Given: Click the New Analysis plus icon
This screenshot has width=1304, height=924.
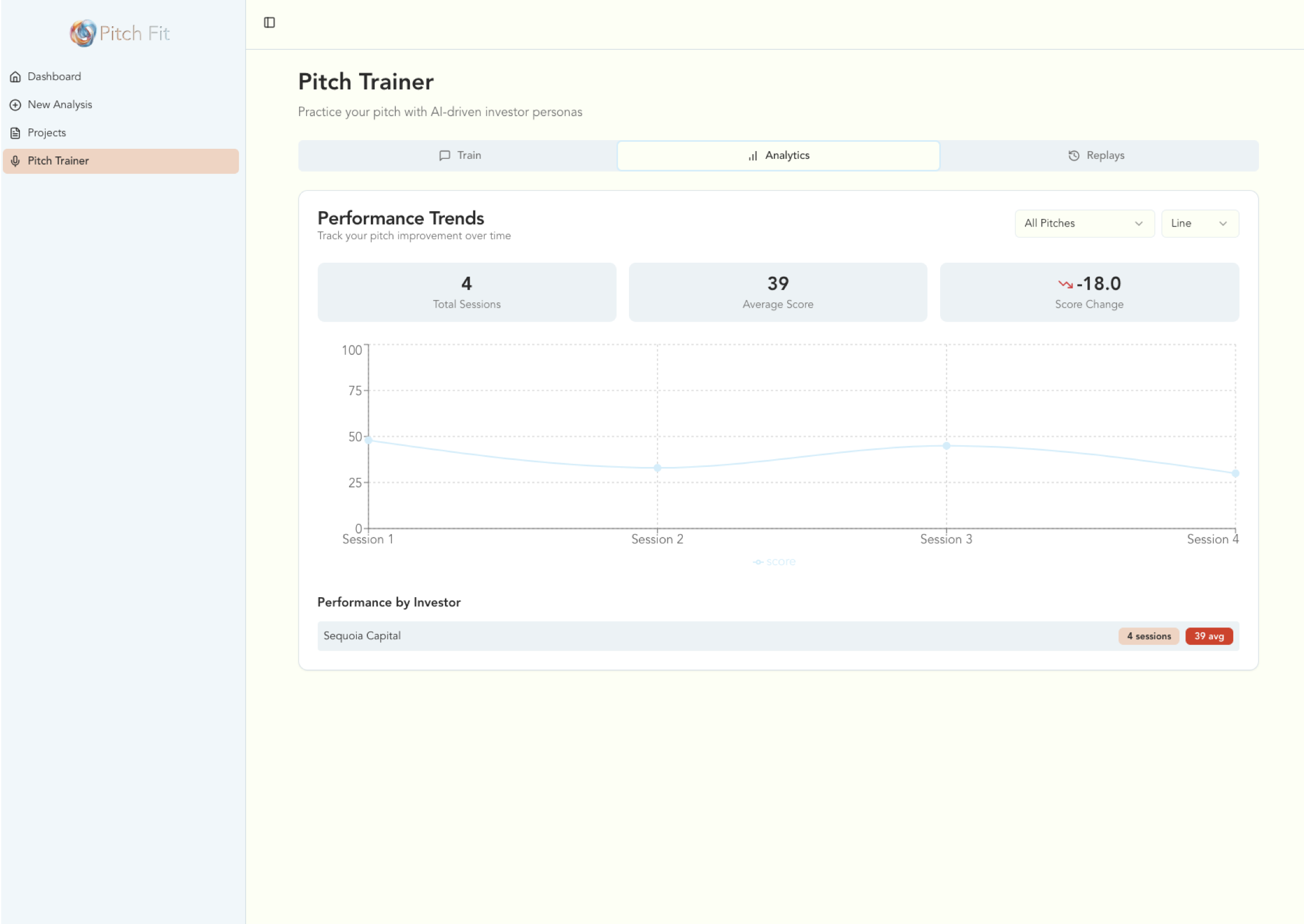Looking at the screenshot, I should (x=15, y=104).
